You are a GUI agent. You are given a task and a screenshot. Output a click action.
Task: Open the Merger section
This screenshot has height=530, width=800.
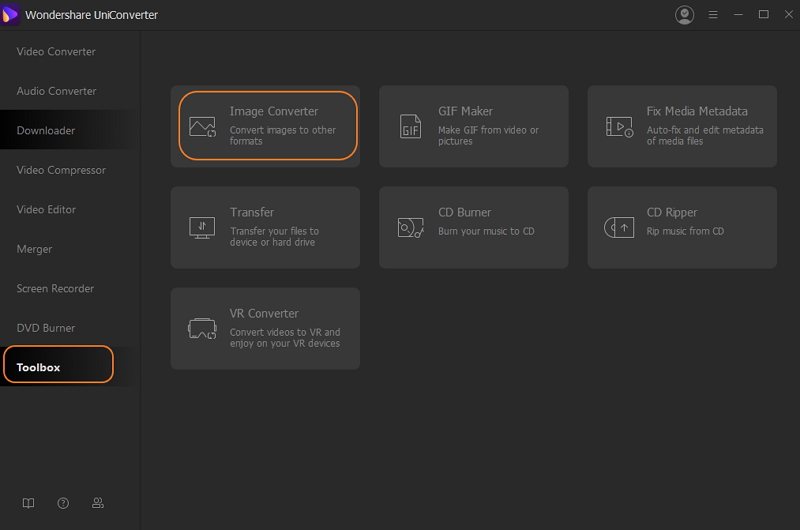pyautogui.click(x=34, y=249)
